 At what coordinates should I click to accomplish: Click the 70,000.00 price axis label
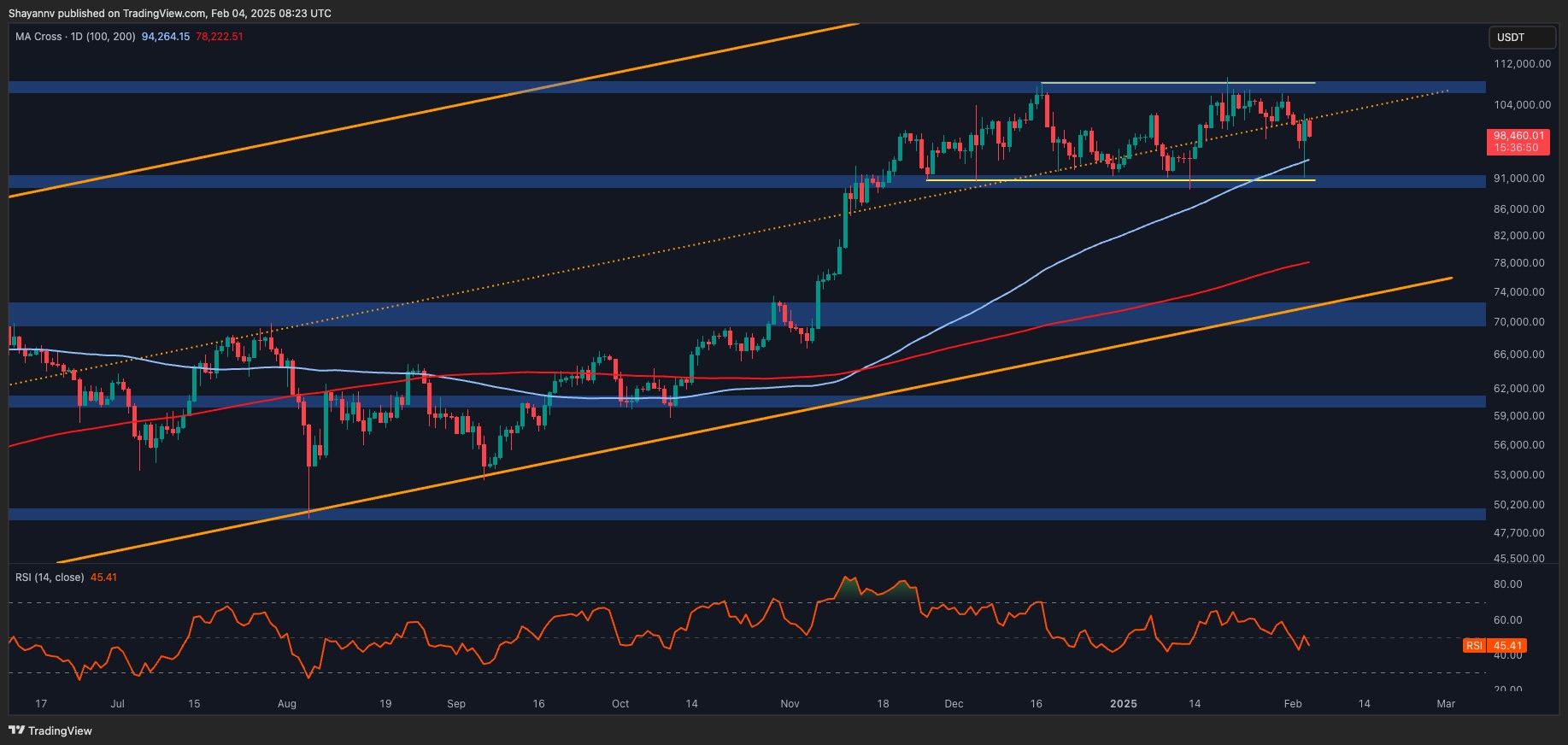1518,322
